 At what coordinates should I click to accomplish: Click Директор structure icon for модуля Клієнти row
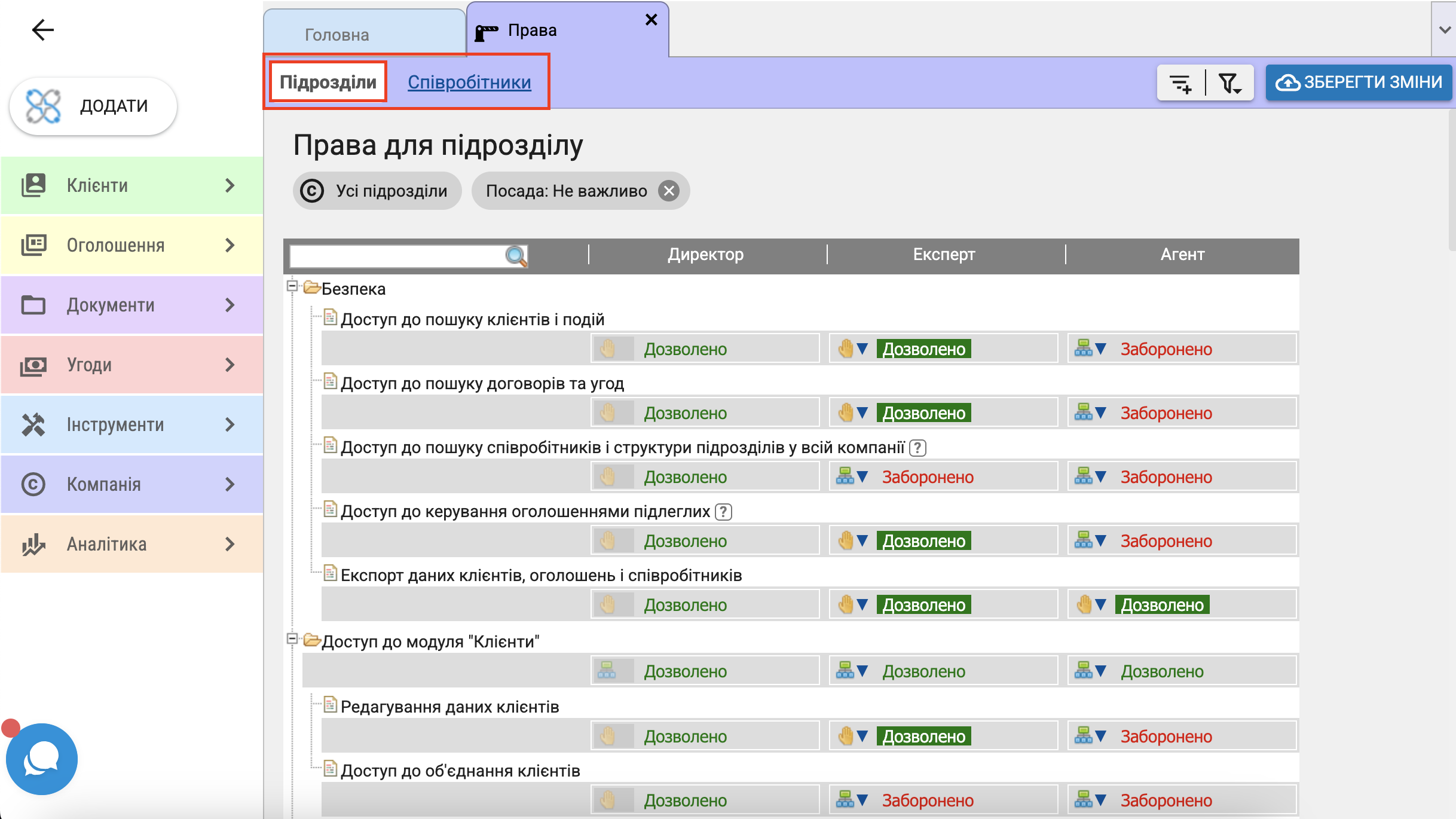click(x=607, y=670)
